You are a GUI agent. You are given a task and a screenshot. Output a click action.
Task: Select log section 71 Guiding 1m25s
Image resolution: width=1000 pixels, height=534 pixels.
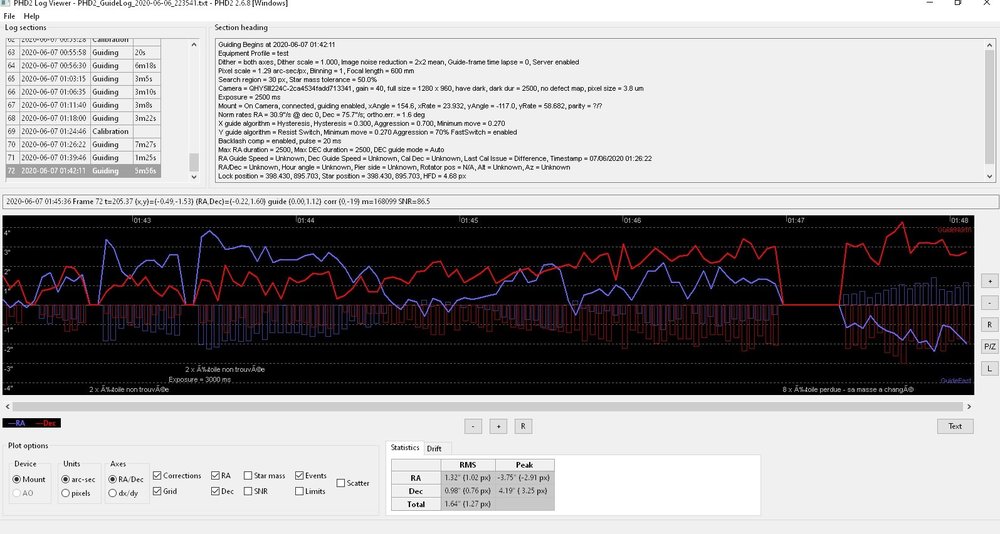(83, 158)
